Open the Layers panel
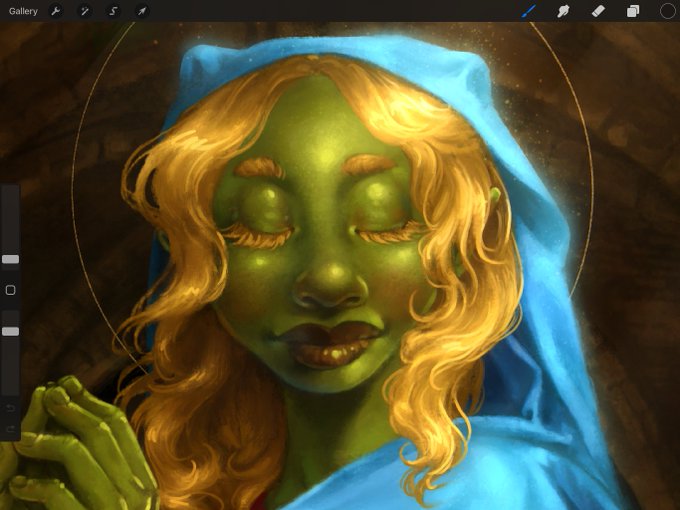This screenshot has width=680, height=510. point(633,11)
